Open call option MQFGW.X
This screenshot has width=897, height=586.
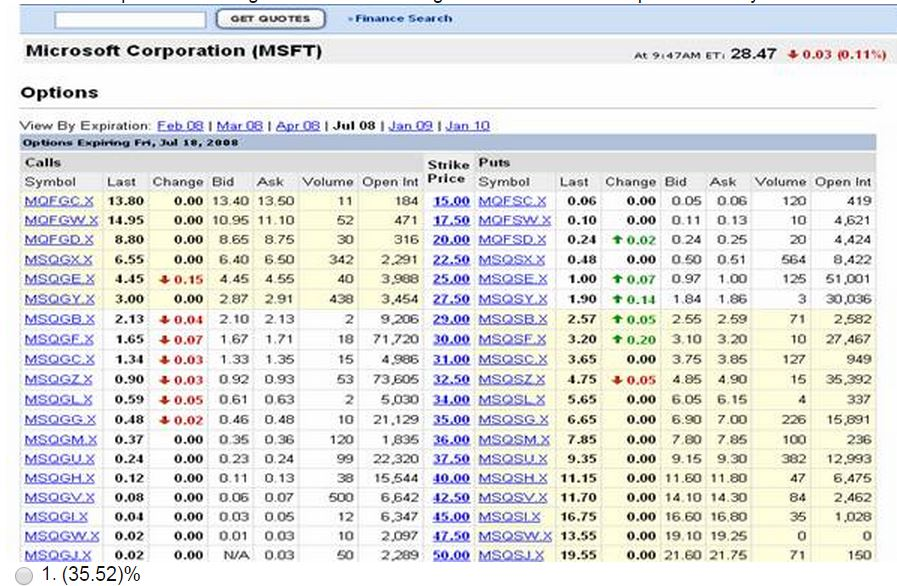click(x=61, y=220)
